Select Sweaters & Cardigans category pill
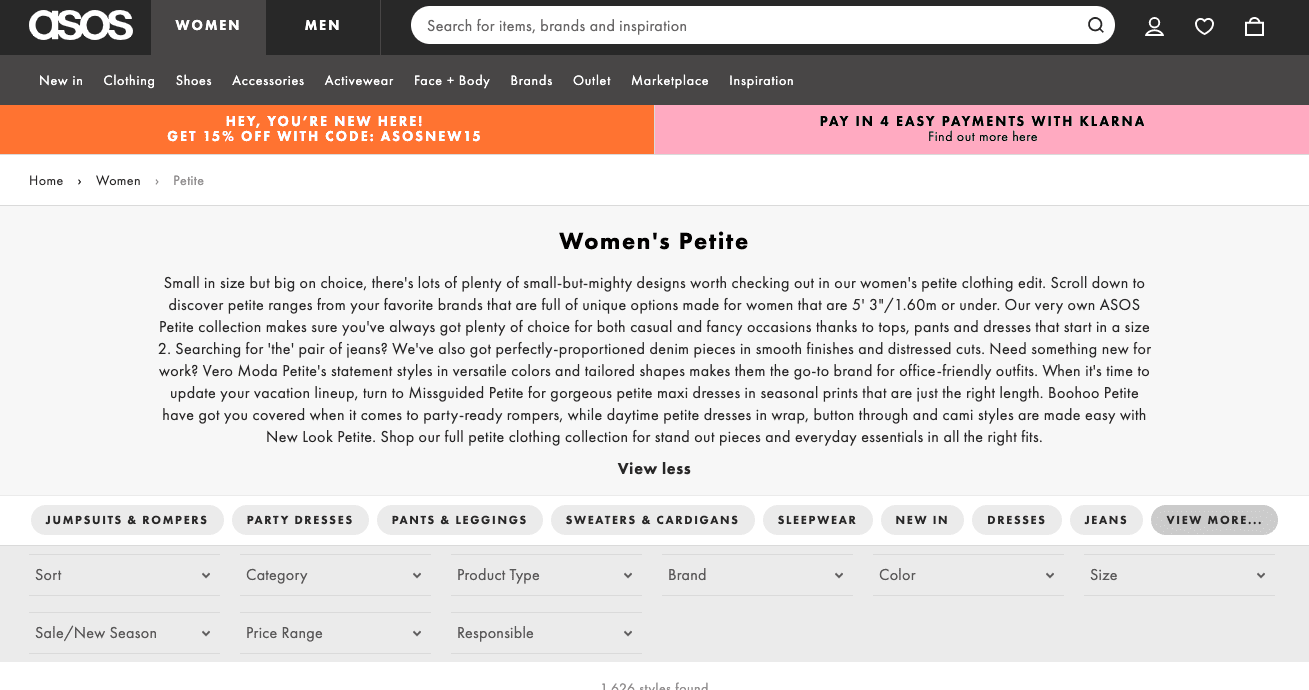1309x690 pixels. (652, 520)
